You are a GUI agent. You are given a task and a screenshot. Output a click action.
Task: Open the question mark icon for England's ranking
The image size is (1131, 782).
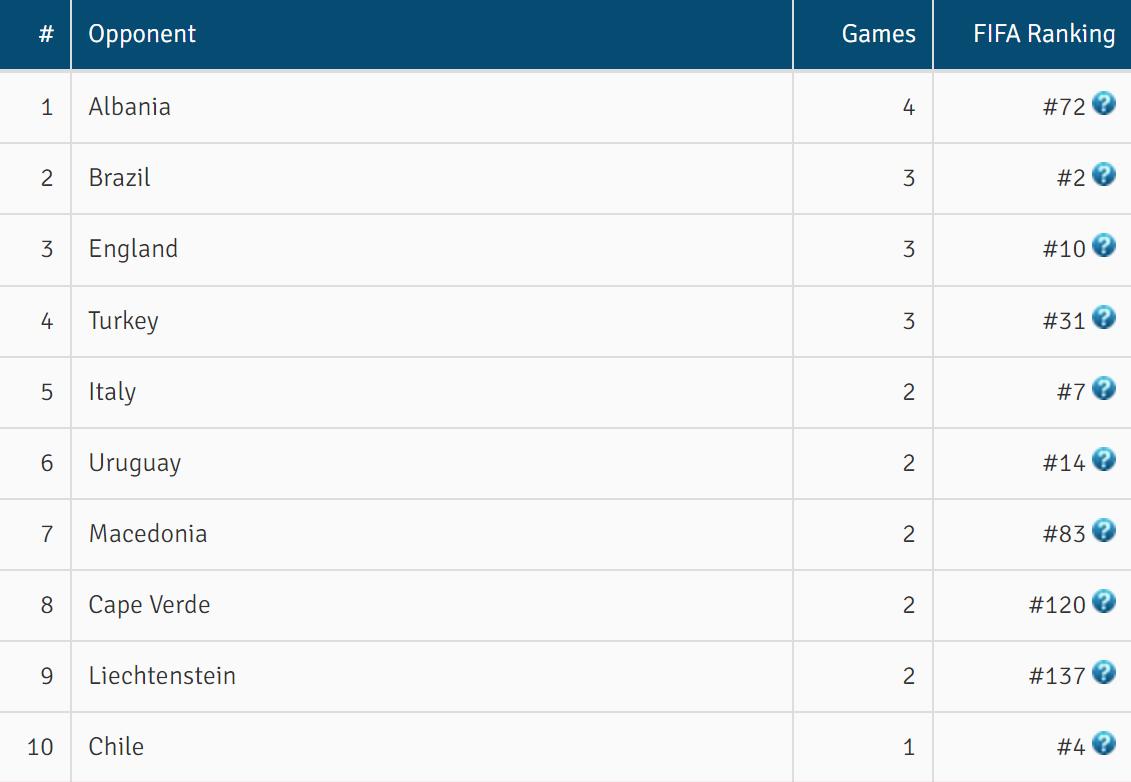[1104, 245]
